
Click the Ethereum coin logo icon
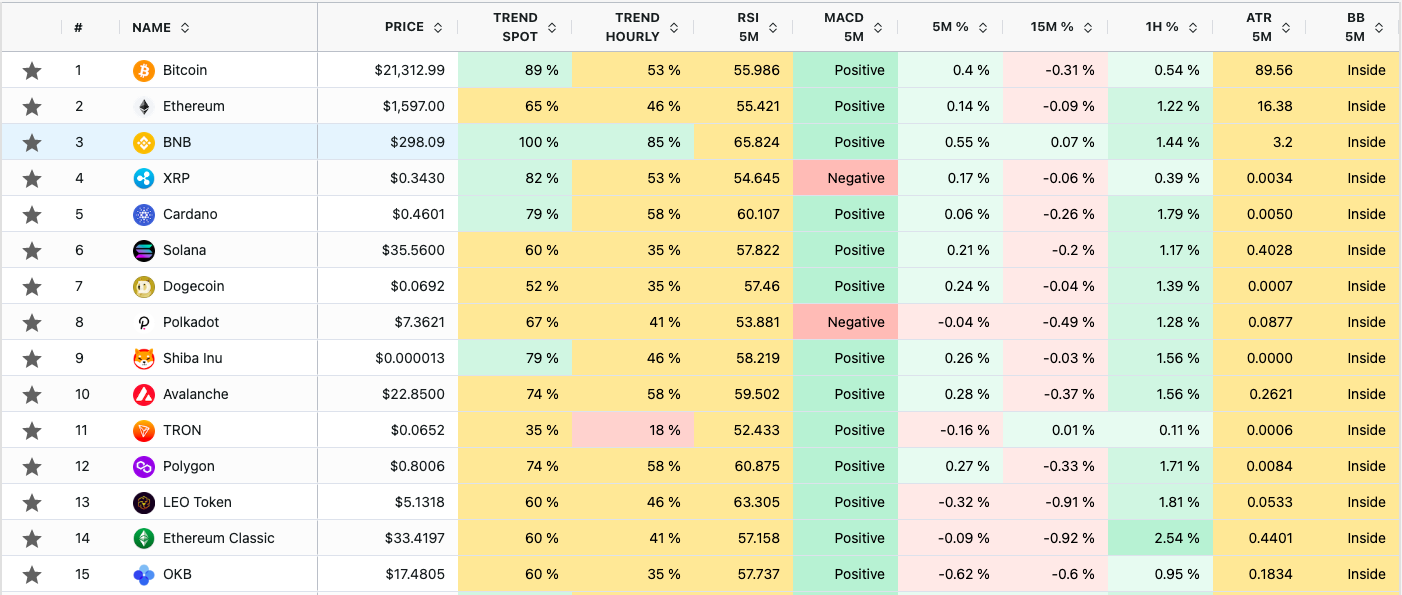[144, 106]
